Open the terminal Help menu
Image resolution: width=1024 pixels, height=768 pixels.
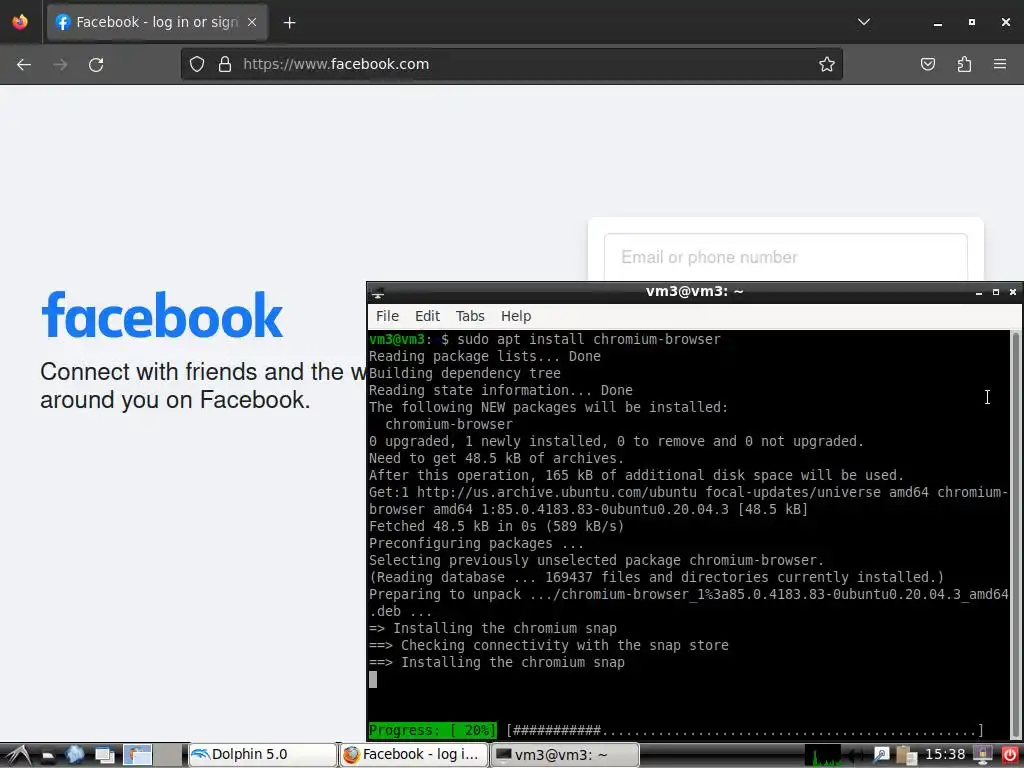tap(516, 316)
